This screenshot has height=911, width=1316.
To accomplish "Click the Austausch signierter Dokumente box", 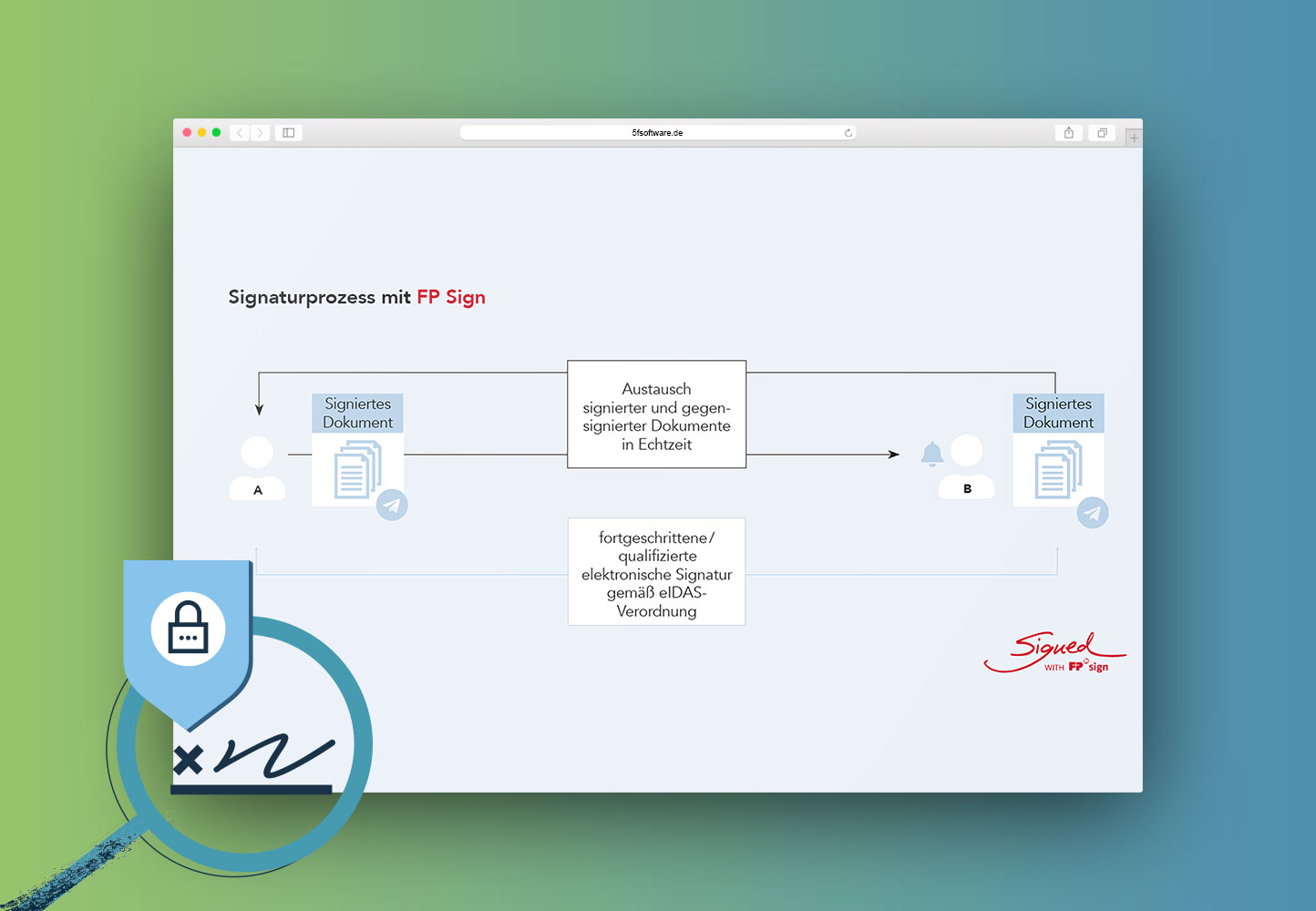I will click(x=656, y=415).
